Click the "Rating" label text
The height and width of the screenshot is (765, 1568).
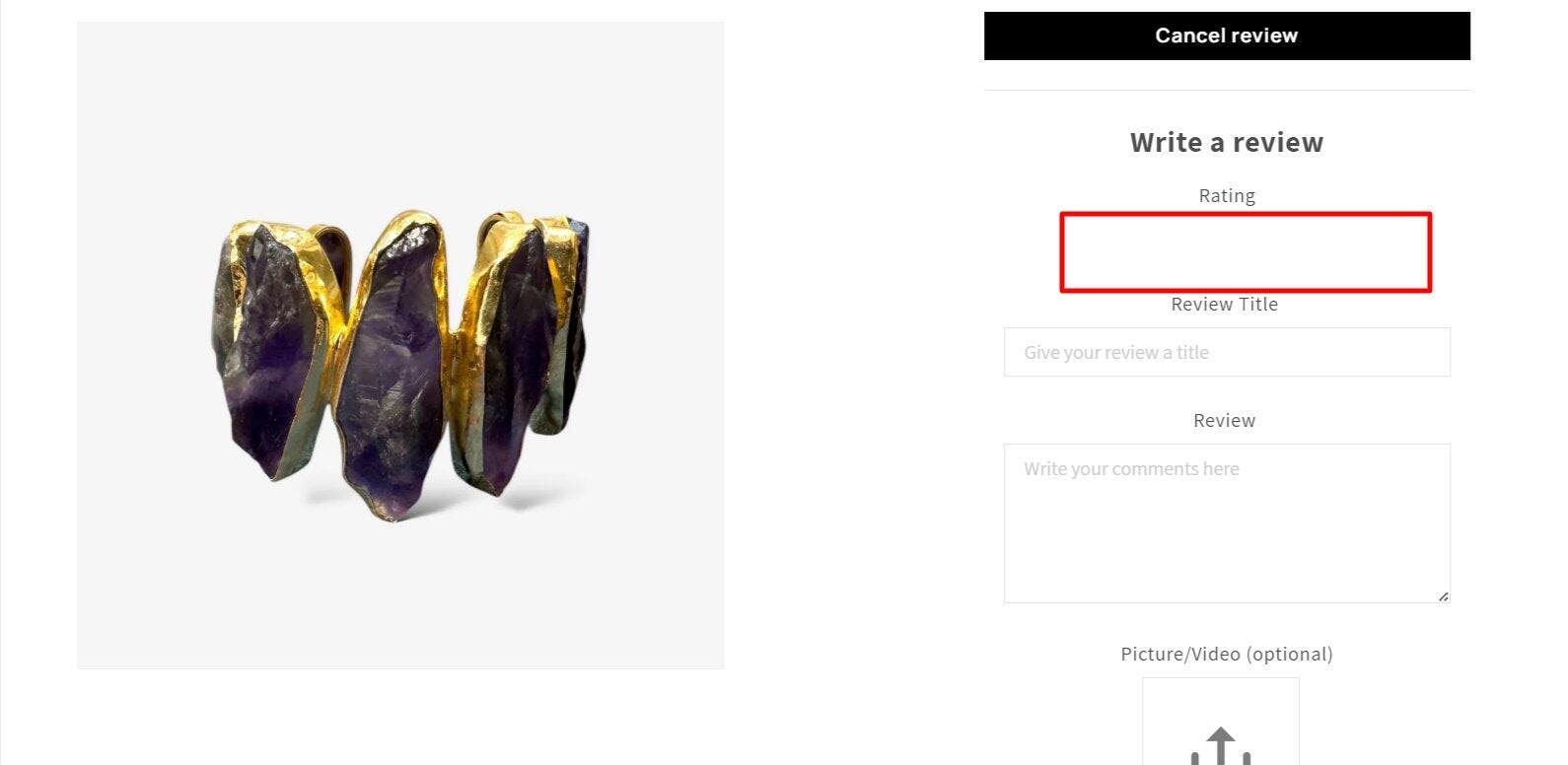[x=1226, y=195]
